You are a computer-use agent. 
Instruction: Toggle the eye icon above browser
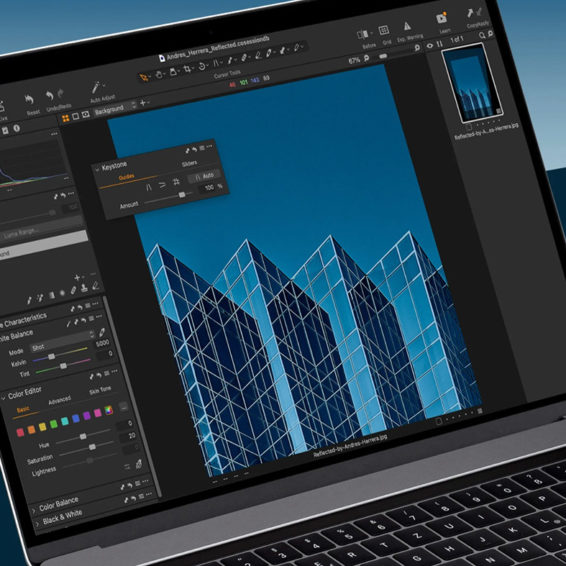430,46
